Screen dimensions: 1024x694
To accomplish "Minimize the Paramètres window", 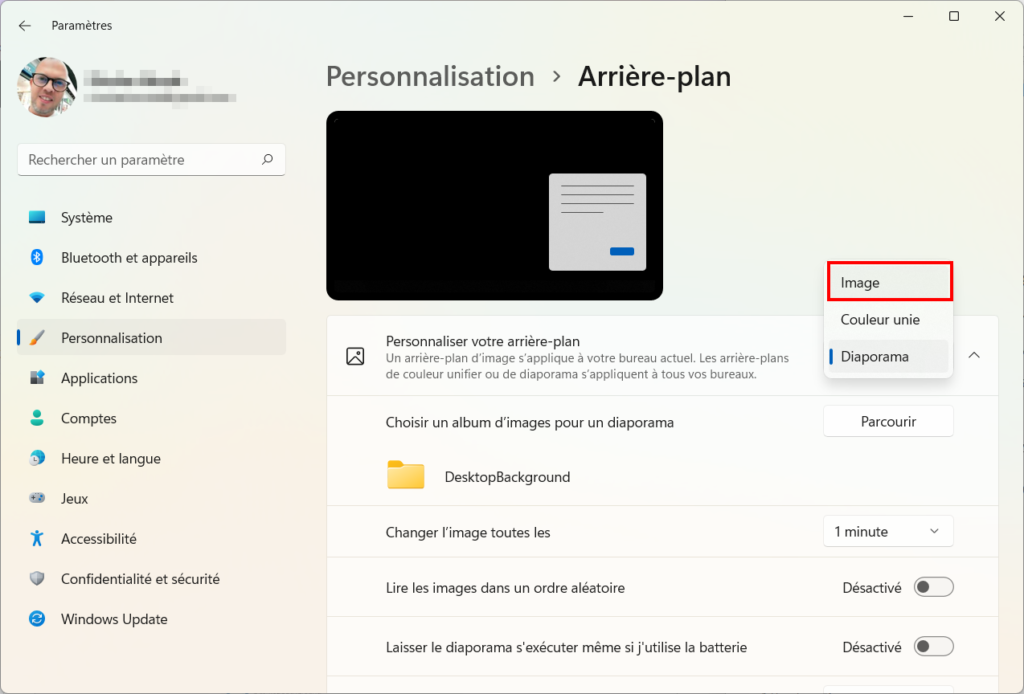I will tap(908, 16).
